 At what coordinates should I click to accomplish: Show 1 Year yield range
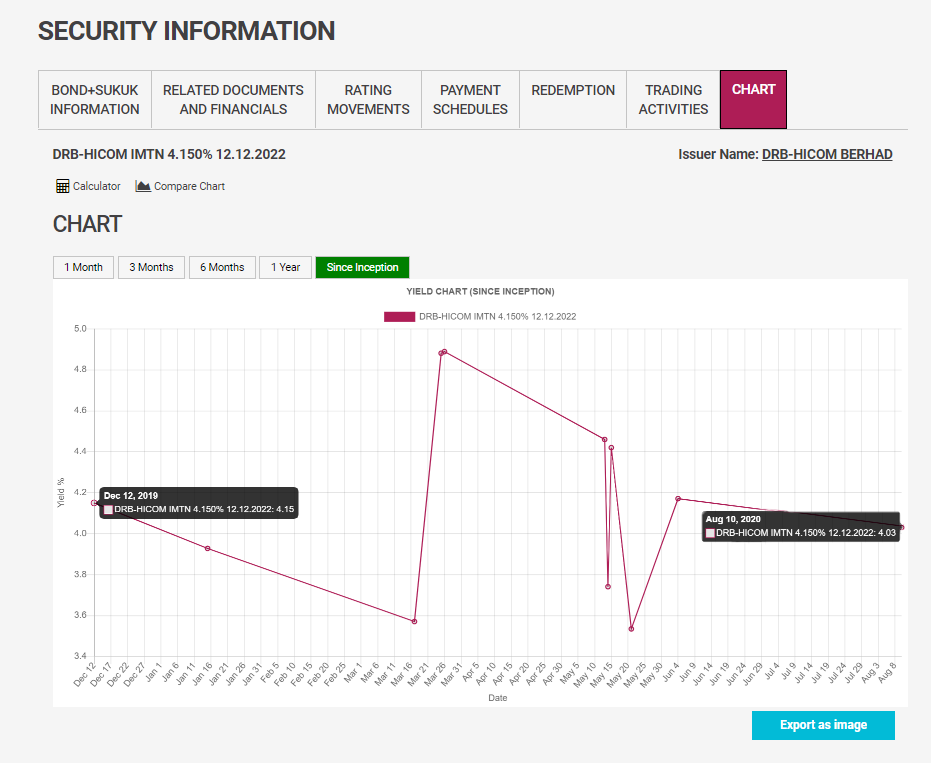(x=286, y=267)
